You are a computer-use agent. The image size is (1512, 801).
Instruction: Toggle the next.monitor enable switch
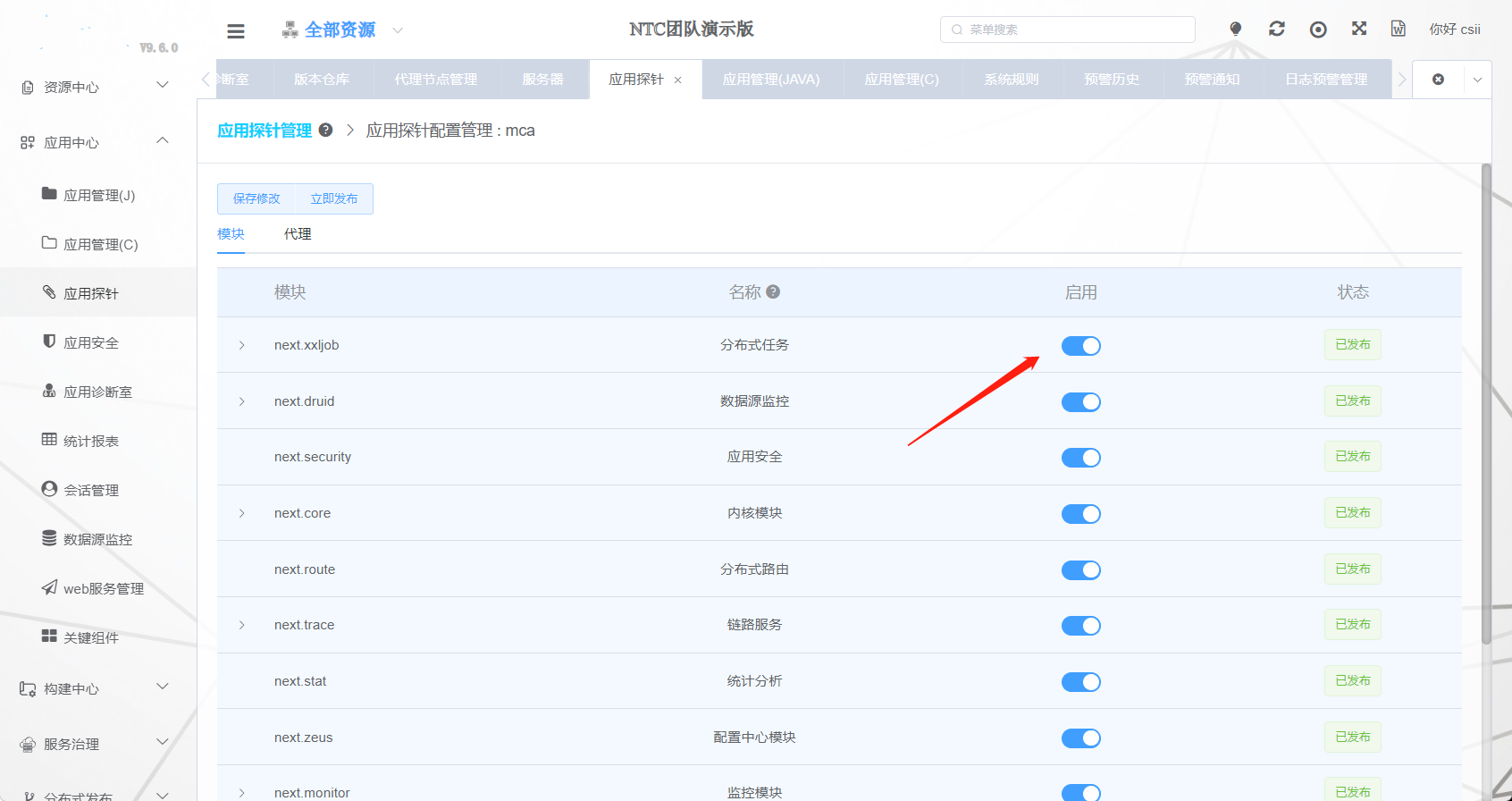(1080, 793)
